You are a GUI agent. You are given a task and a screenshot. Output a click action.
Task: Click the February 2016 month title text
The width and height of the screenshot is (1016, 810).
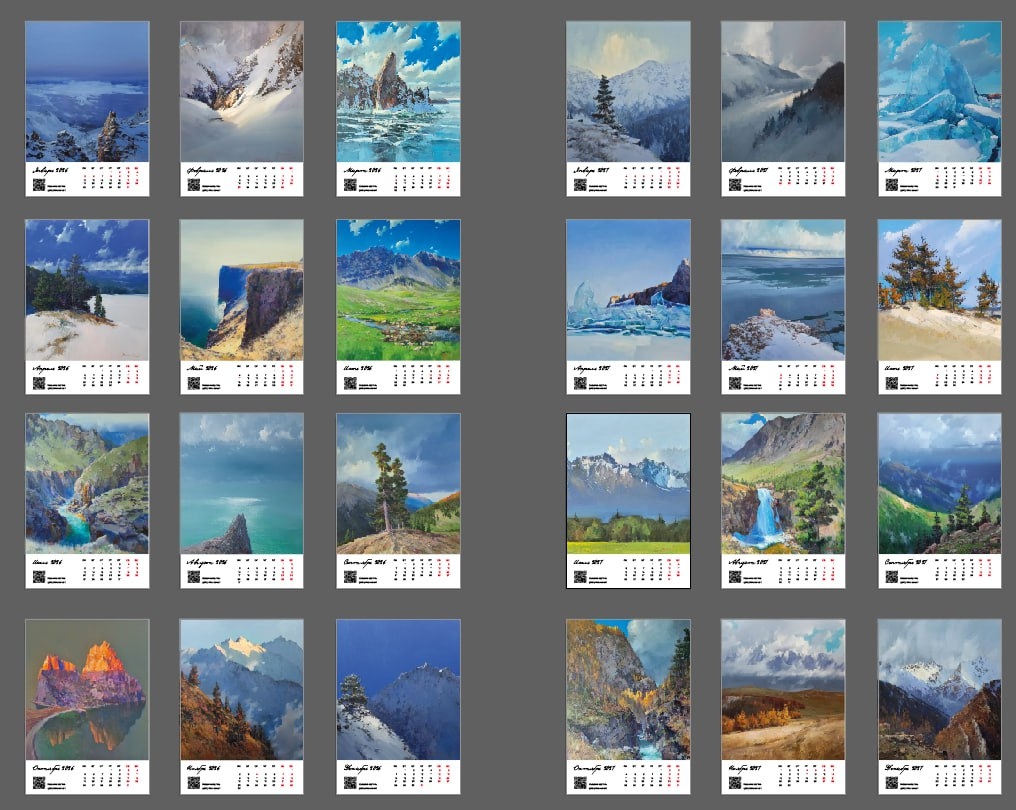207,169
